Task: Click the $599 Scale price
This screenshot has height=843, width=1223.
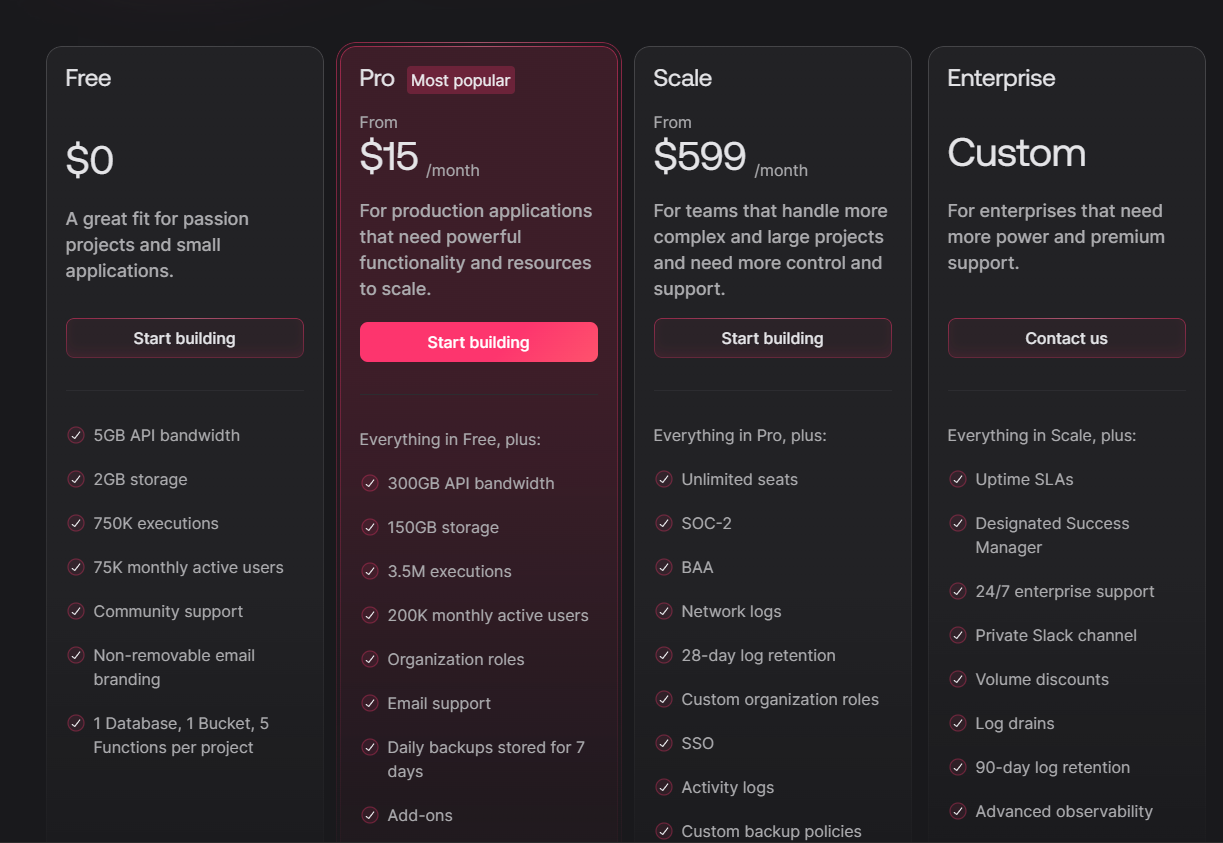Action: click(x=699, y=157)
